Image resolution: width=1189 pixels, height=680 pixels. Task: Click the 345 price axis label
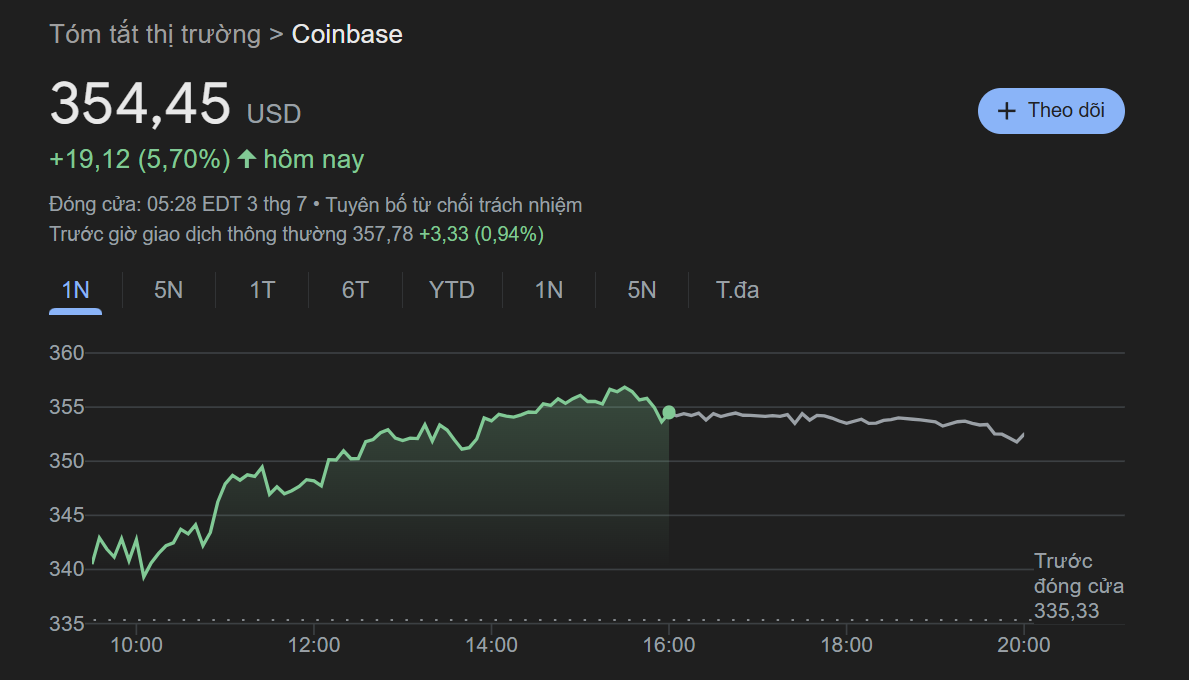[x=67, y=515]
